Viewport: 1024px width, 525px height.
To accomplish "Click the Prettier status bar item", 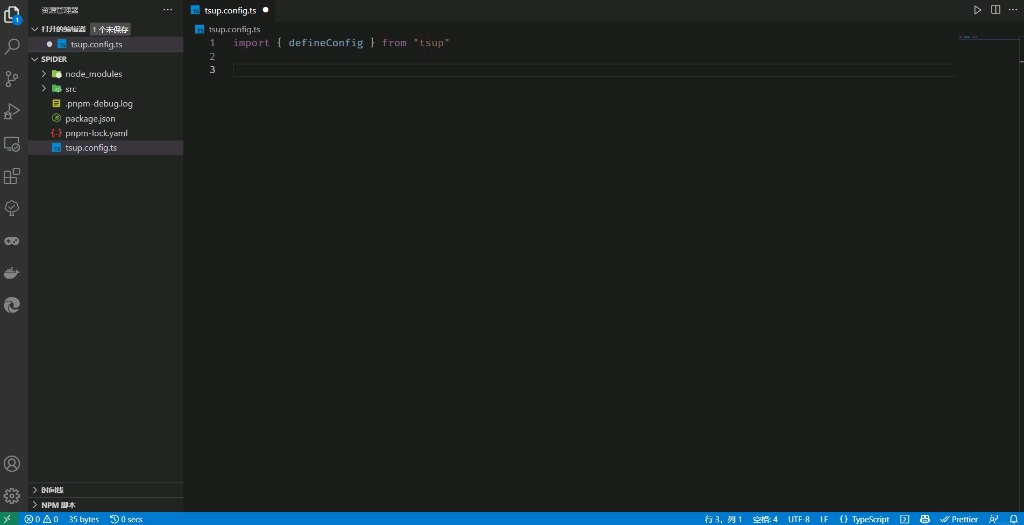I will [959, 519].
